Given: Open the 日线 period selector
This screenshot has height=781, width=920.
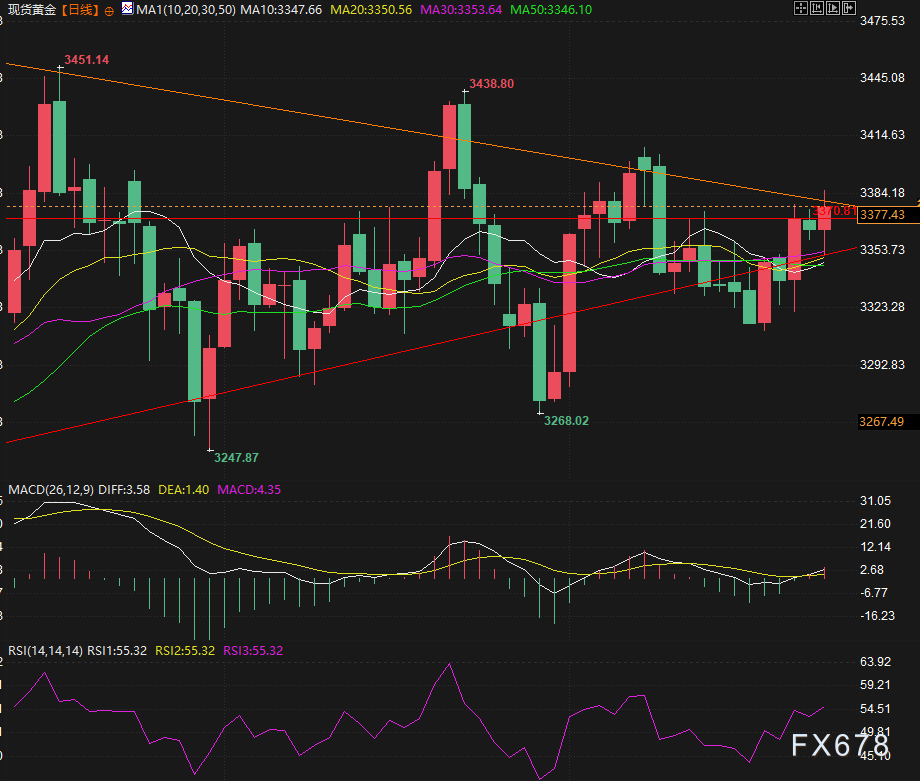Looking at the screenshot, I should click(81, 9).
